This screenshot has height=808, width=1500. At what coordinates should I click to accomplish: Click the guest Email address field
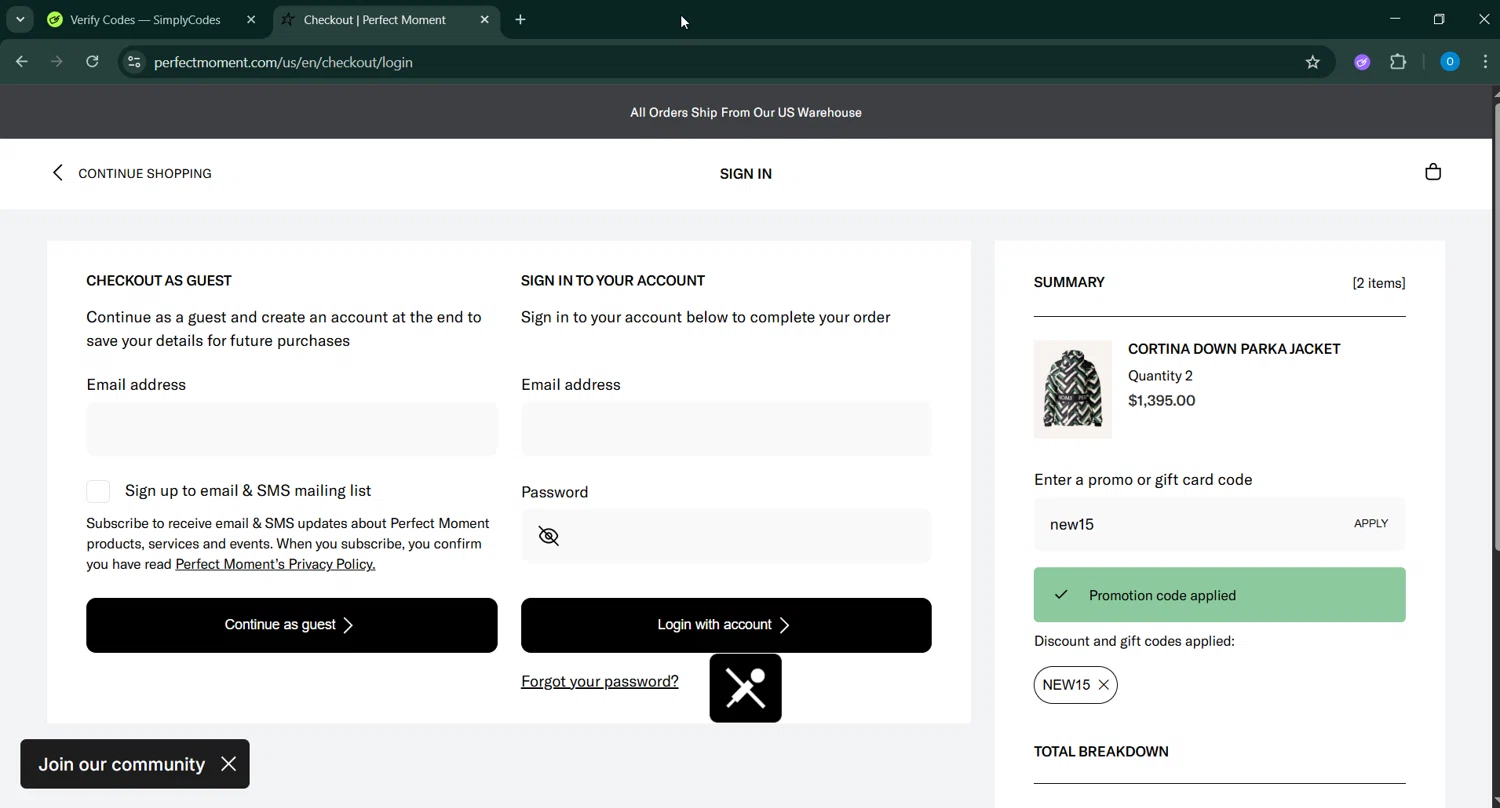(x=292, y=429)
